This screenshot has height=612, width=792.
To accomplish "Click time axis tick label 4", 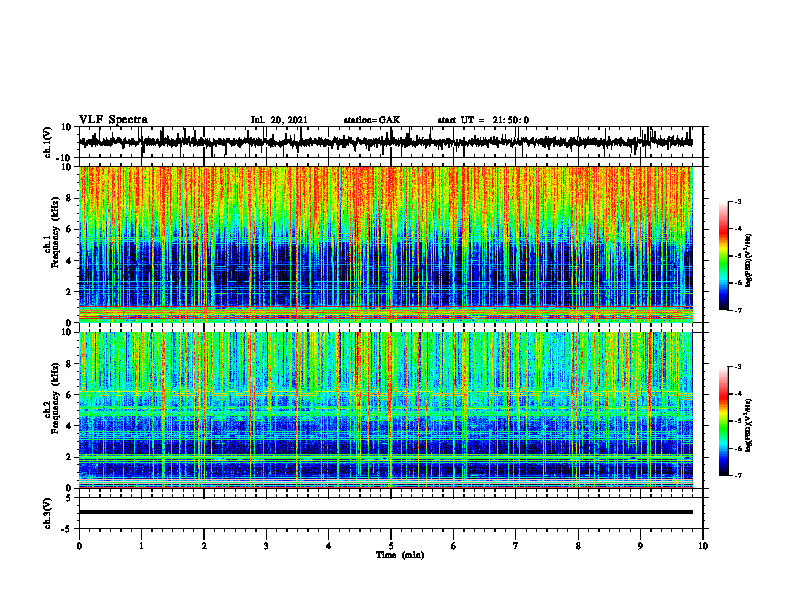I will pyautogui.click(x=329, y=546).
